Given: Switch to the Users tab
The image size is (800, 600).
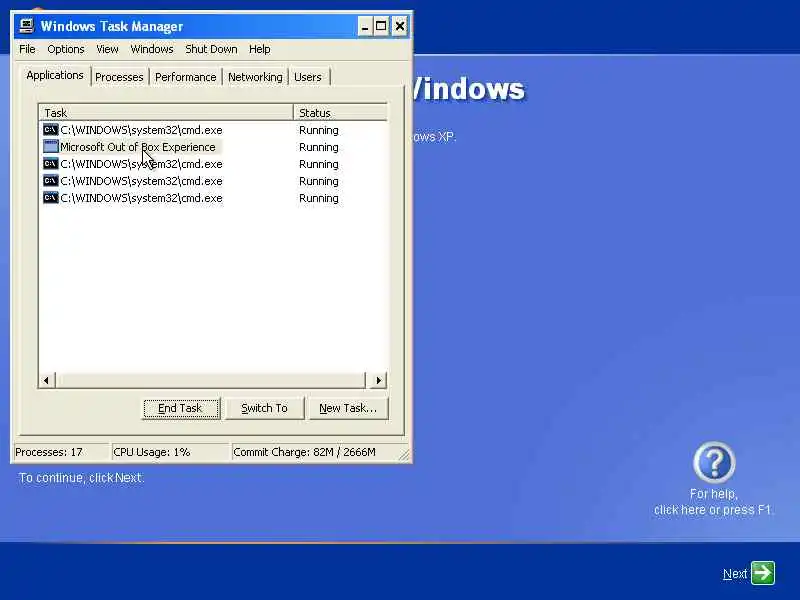Looking at the screenshot, I should pos(308,77).
